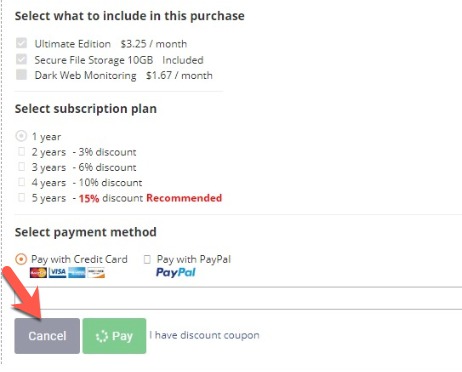This screenshot has width=462, height=372.
Task: Click the PayPal logo
Action: [x=176, y=272]
